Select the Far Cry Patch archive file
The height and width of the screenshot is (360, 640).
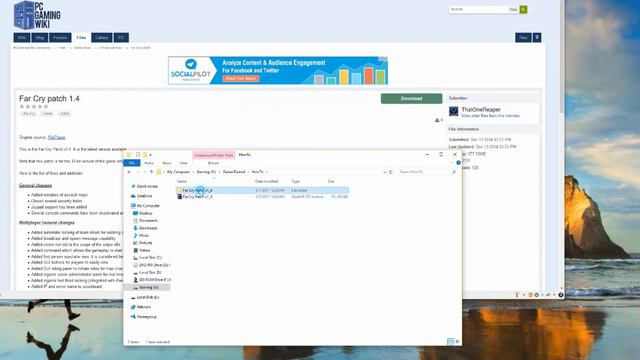262,197
